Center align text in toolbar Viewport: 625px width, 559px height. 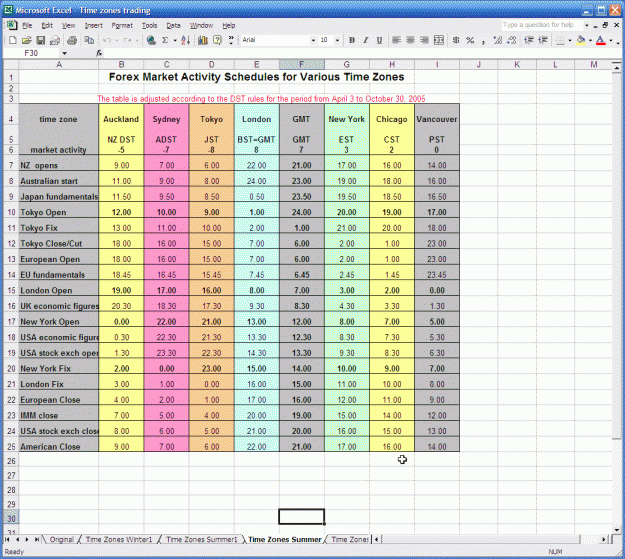pos(410,40)
